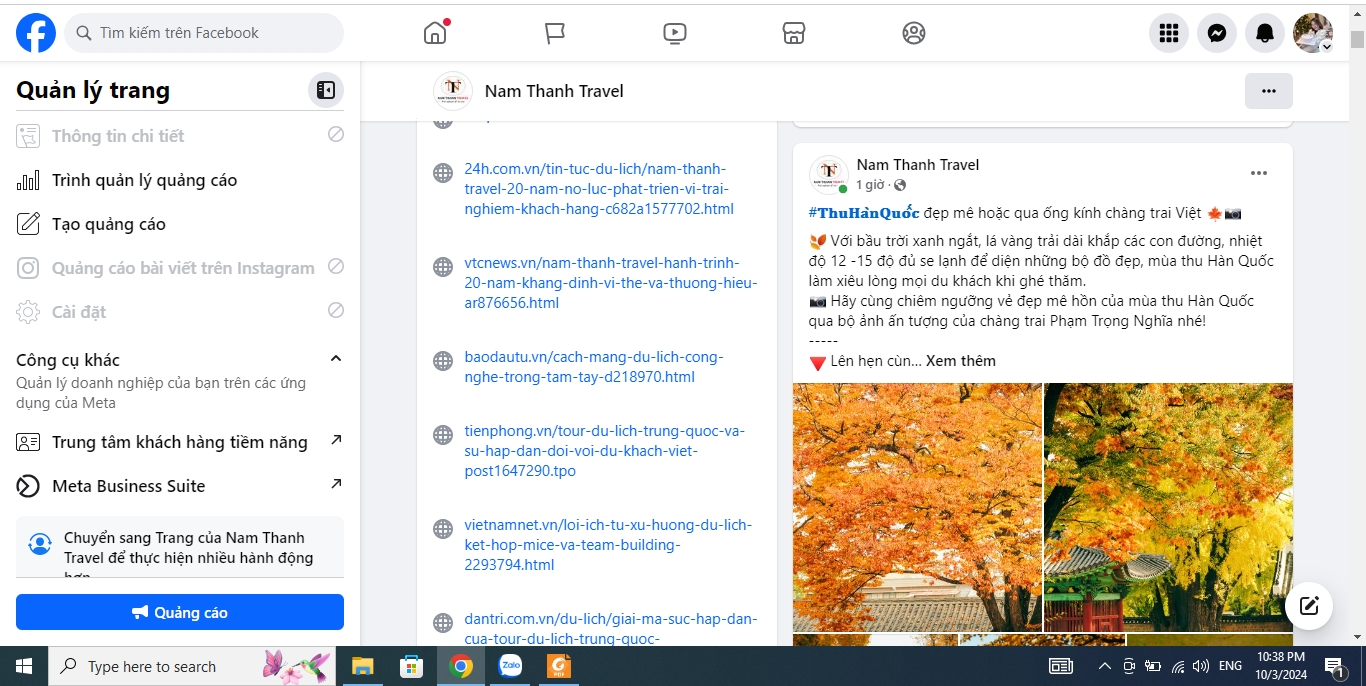Open the notifications bell
1366x686 pixels.
(x=1265, y=33)
